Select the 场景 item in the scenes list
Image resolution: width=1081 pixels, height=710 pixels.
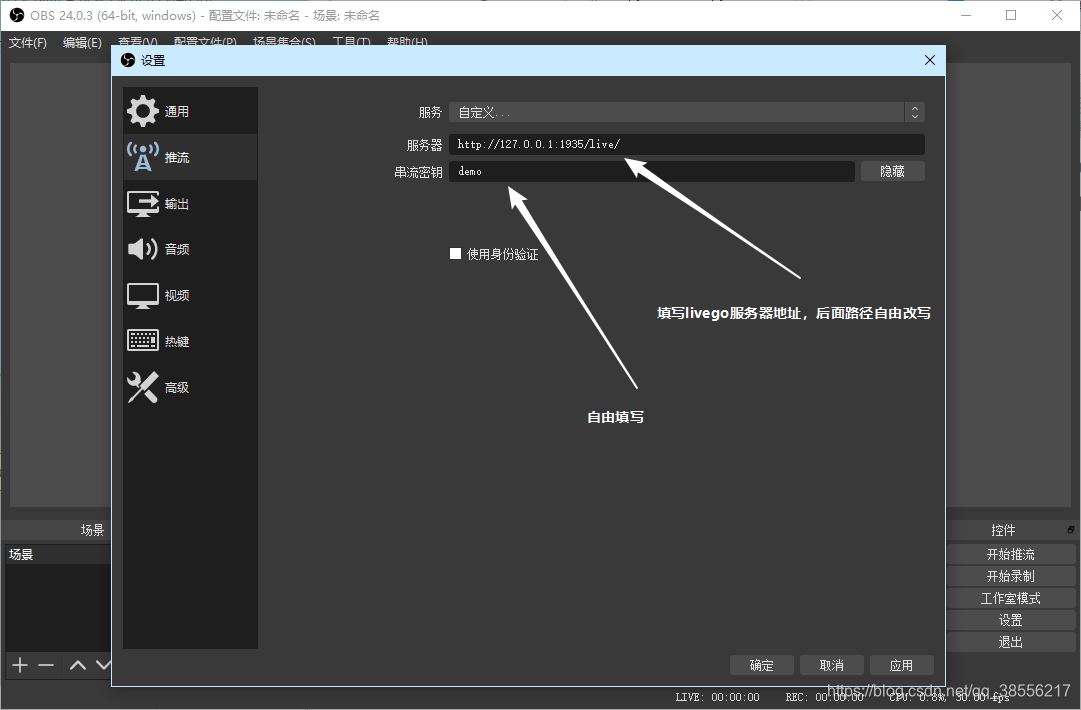point(58,554)
